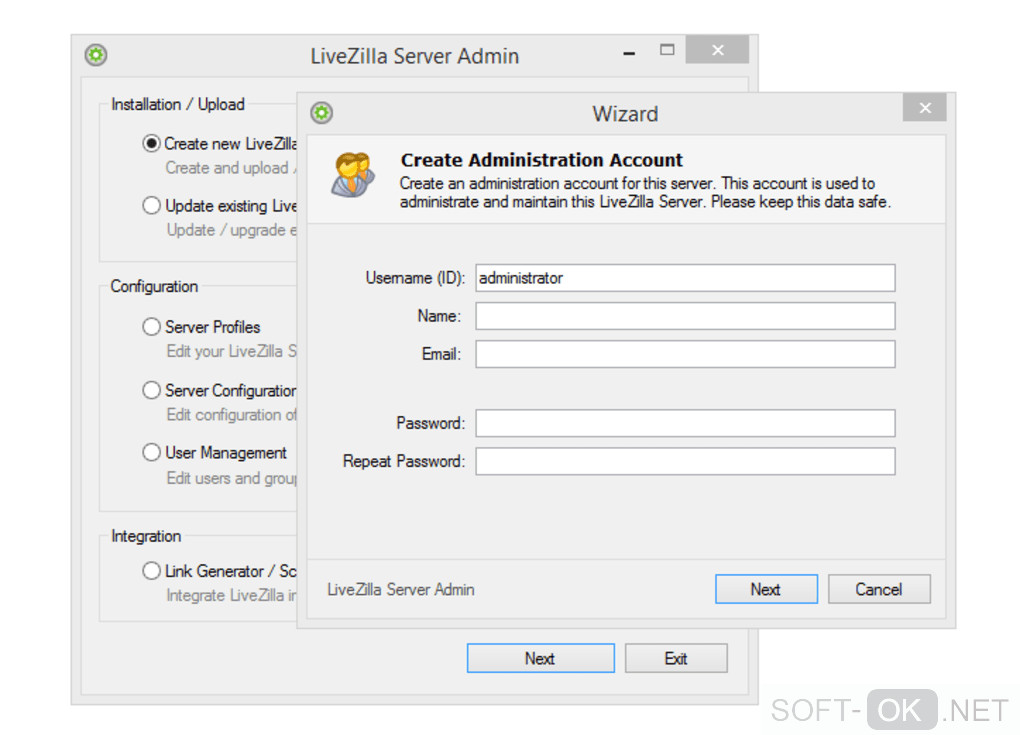Screen dimensions: 1020x735
Task: Maximize the LiveZilla Server Admin window
Action: [x=667, y=50]
